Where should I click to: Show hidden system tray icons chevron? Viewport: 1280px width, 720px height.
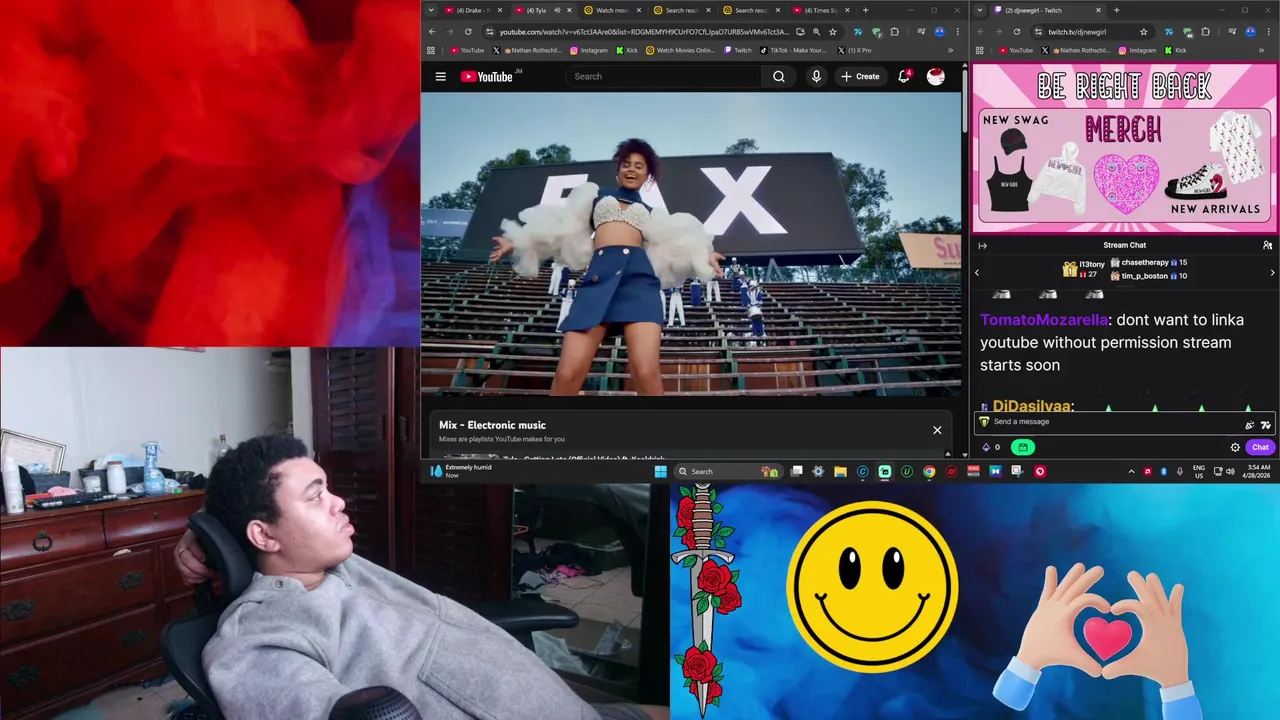1131,471
